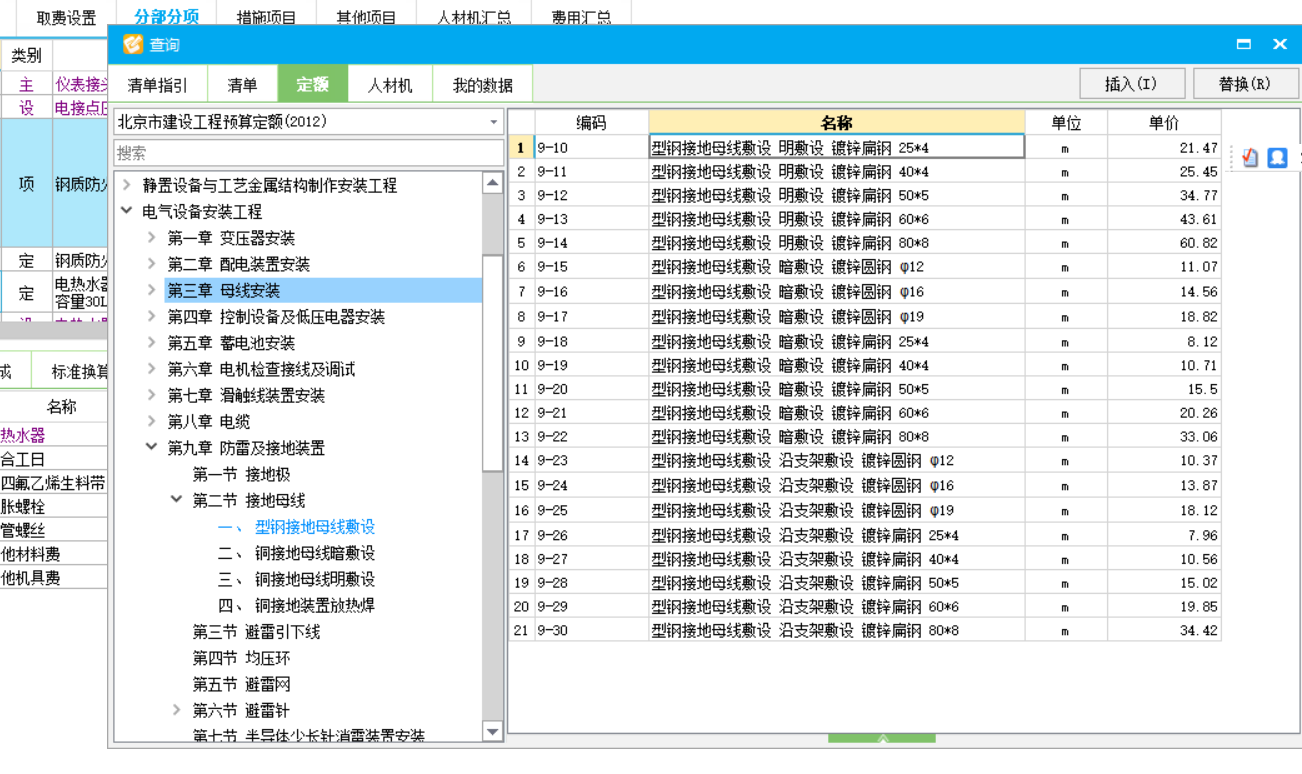Collapse 第二节 接地母线 chevron
The width and height of the screenshot is (1302, 774).
177,500
